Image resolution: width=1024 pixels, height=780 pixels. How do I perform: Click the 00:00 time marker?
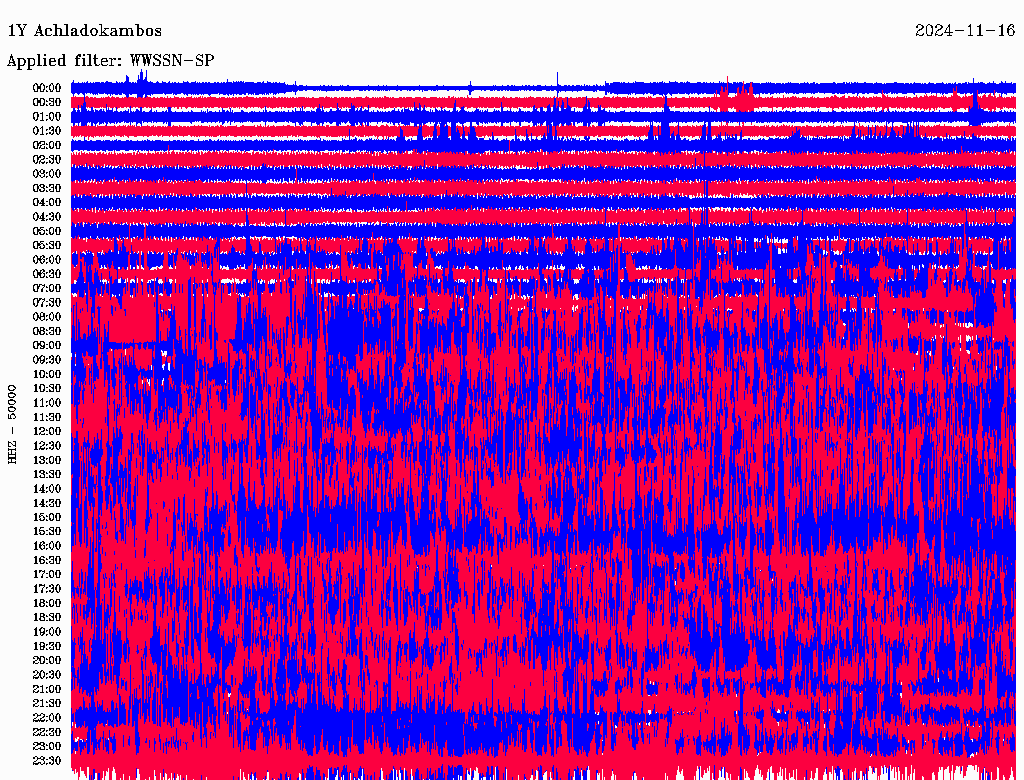pyautogui.click(x=47, y=88)
